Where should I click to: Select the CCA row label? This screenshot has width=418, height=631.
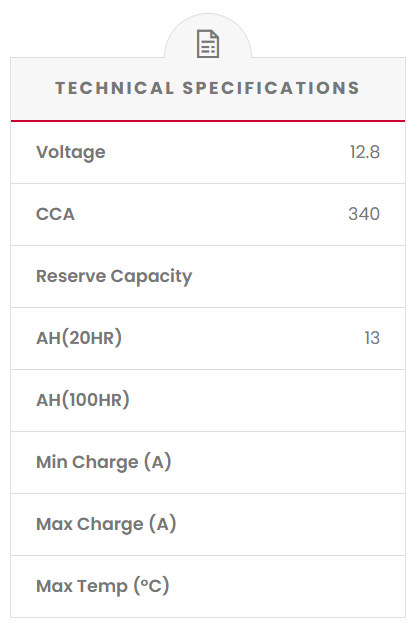(x=56, y=214)
